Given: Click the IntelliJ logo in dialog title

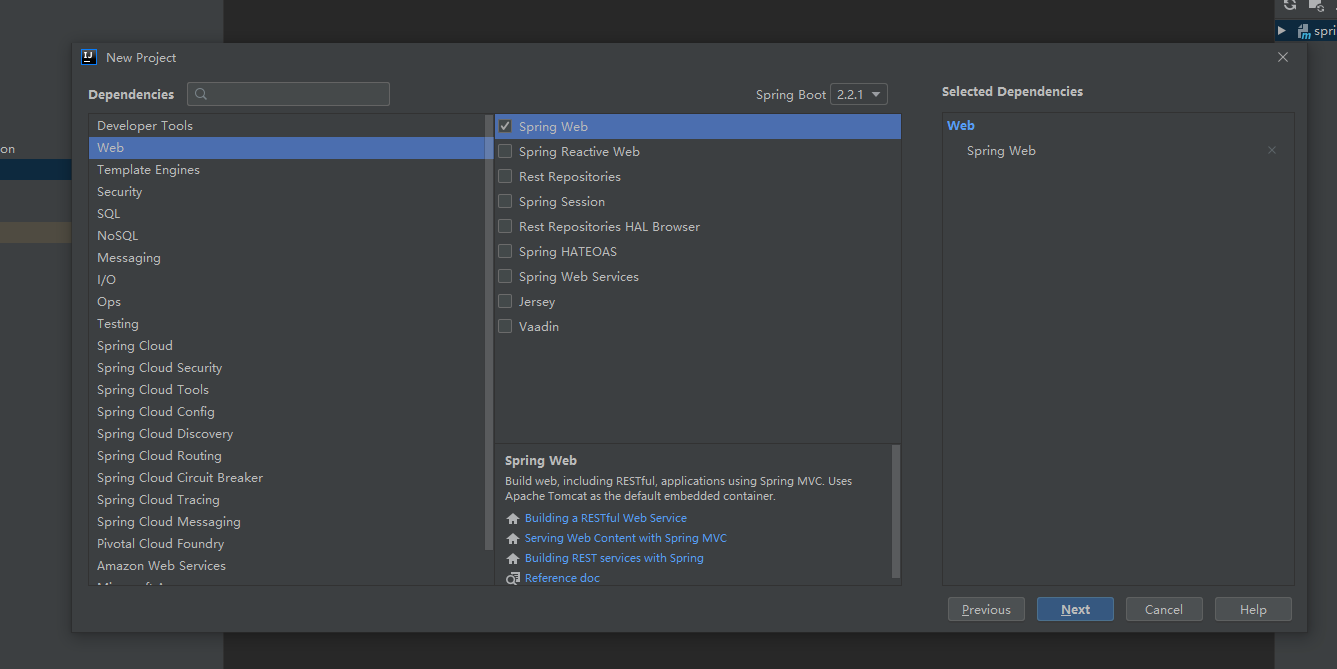Looking at the screenshot, I should (x=89, y=57).
